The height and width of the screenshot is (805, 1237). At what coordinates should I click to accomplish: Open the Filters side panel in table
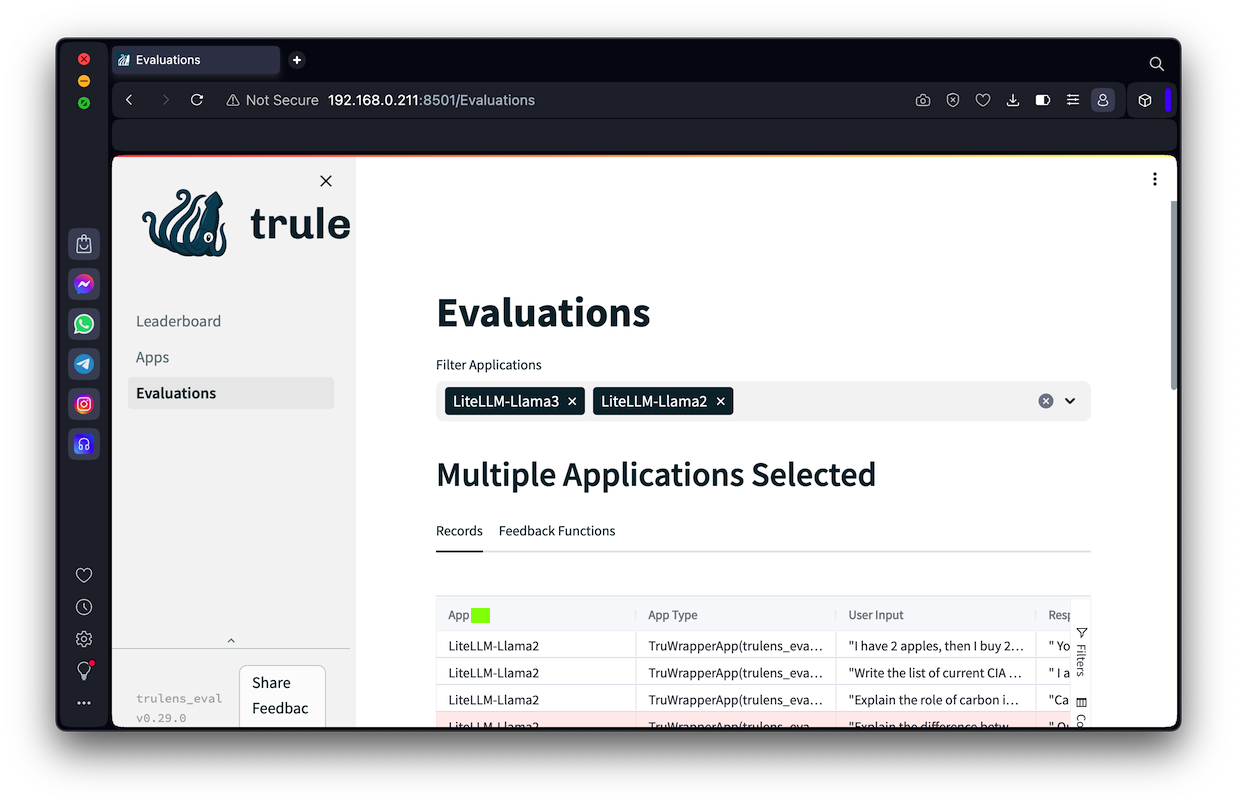pos(1081,651)
